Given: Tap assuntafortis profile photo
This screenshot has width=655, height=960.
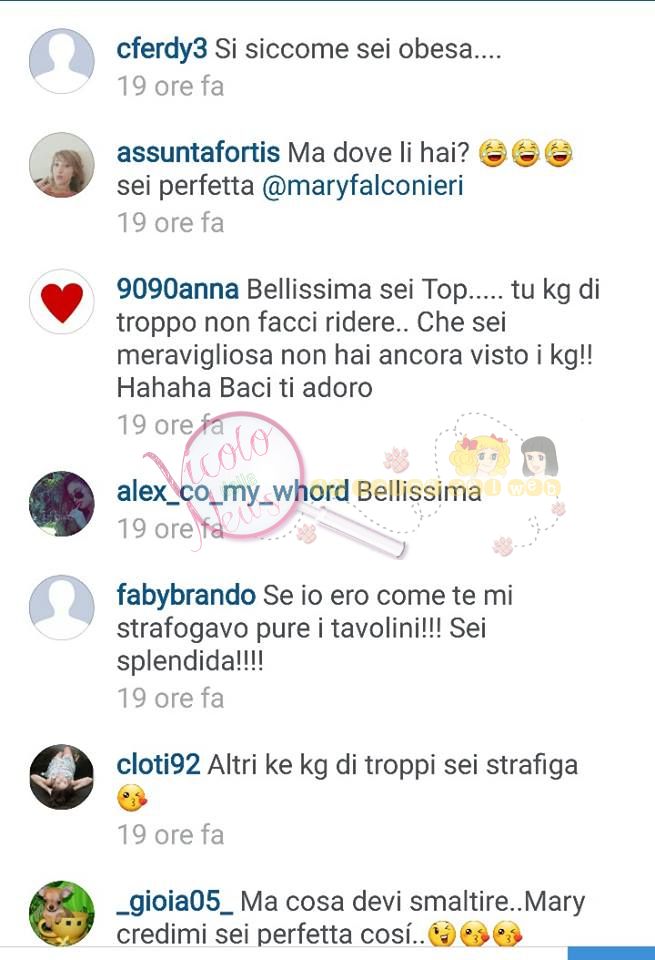Looking at the screenshot, I should pos(62,165).
